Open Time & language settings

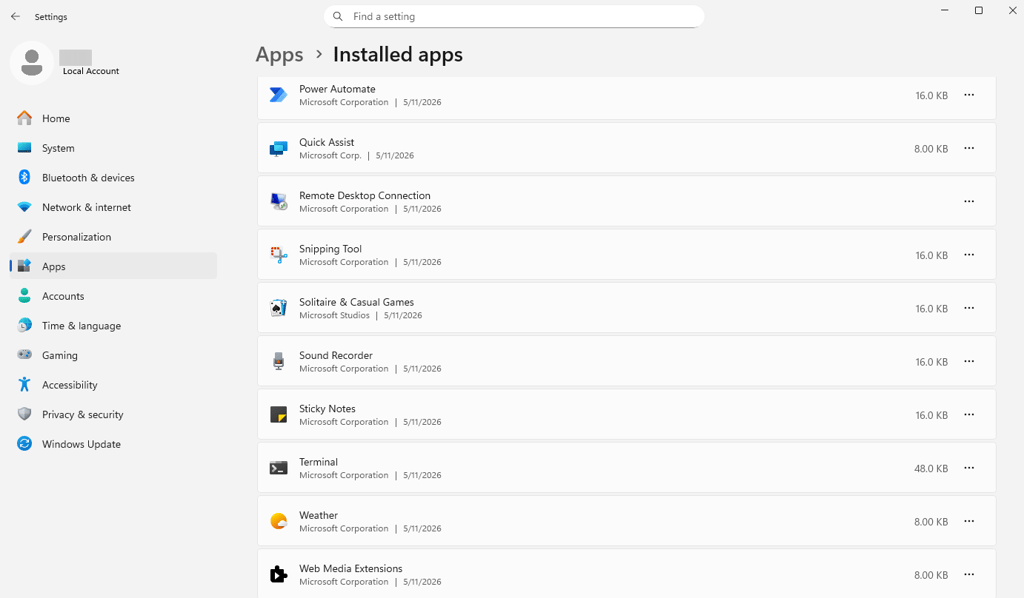click(113, 326)
